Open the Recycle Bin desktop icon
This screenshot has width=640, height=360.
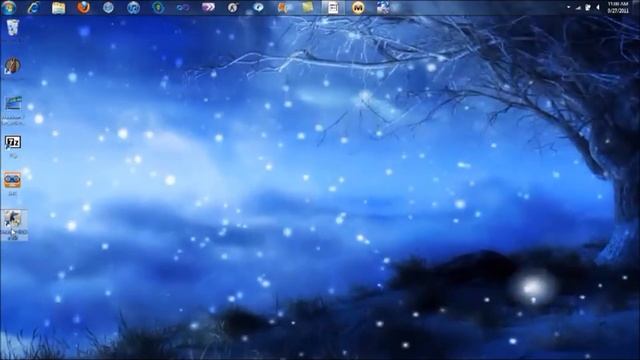point(13,28)
